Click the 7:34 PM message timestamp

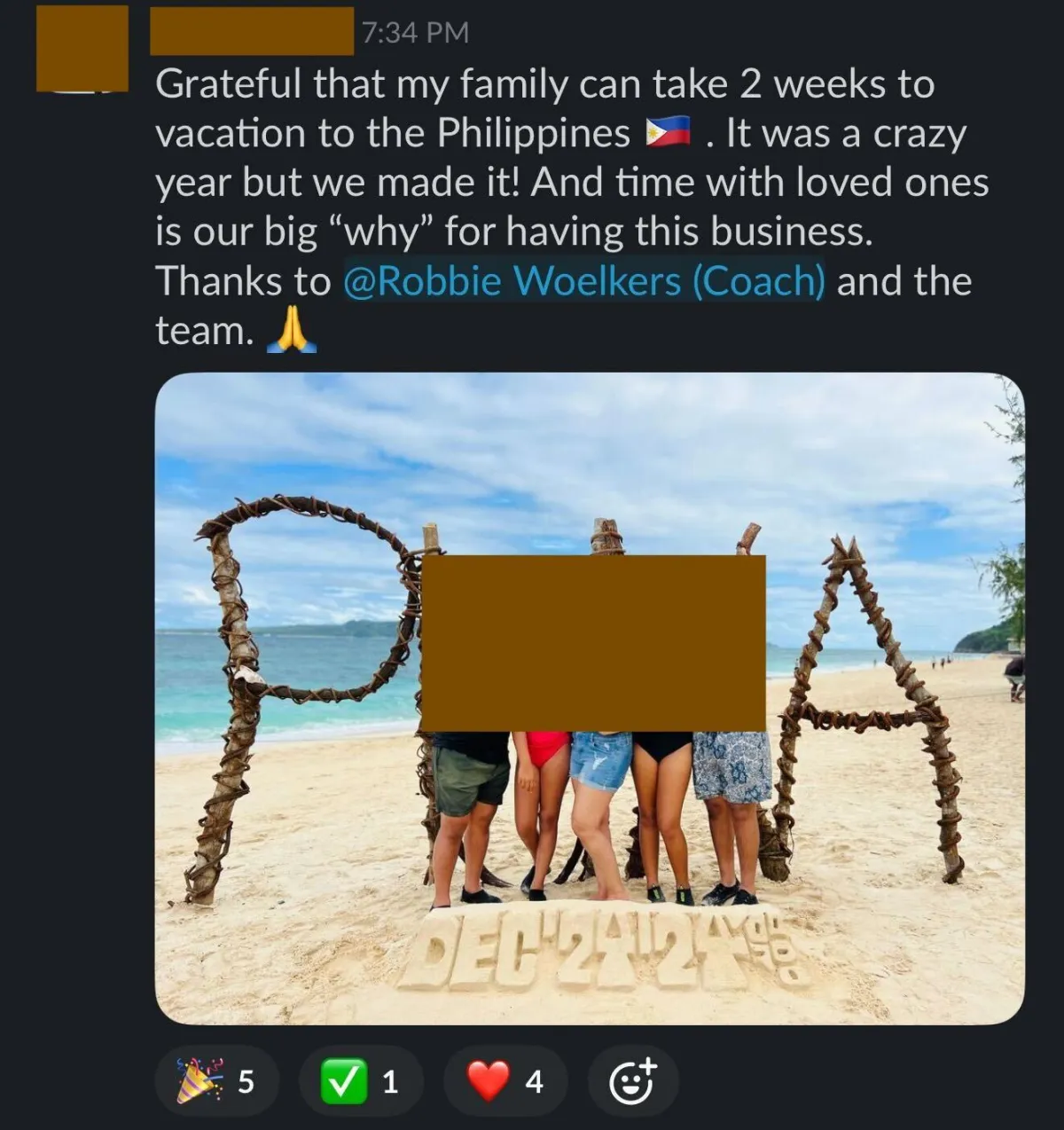point(415,32)
